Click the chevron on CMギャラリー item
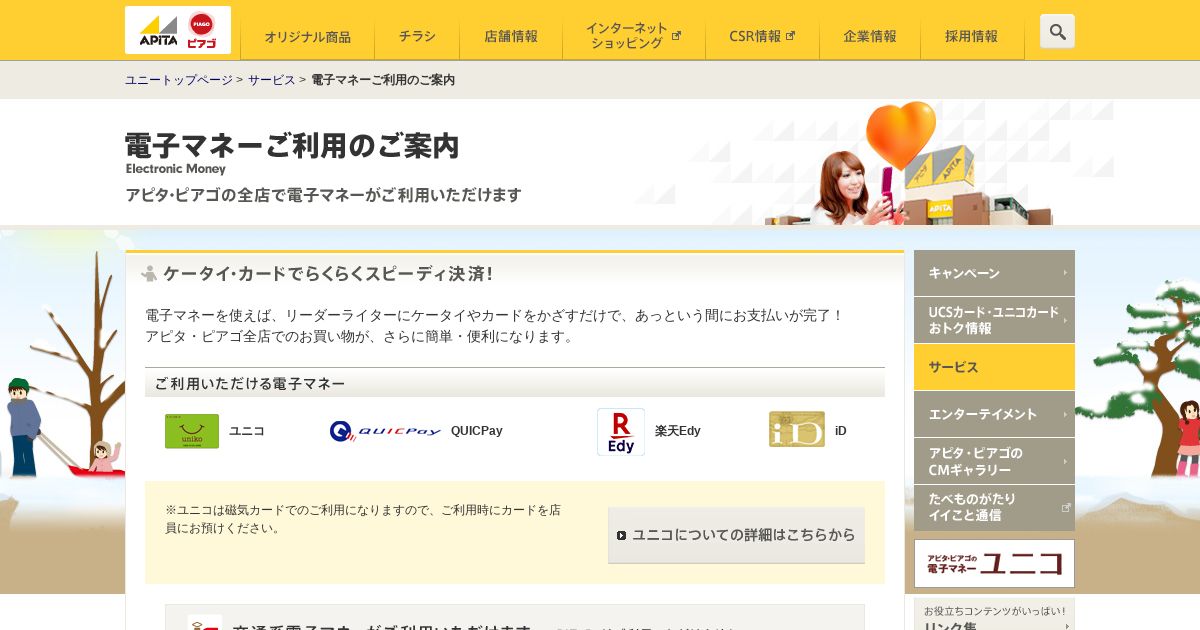The image size is (1200, 630). (1065, 461)
